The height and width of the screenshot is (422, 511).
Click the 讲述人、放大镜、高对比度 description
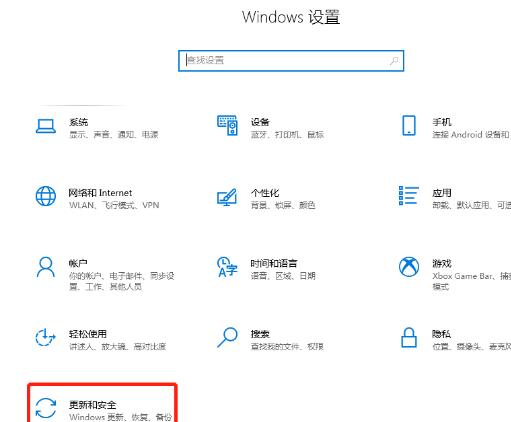point(117,347)
